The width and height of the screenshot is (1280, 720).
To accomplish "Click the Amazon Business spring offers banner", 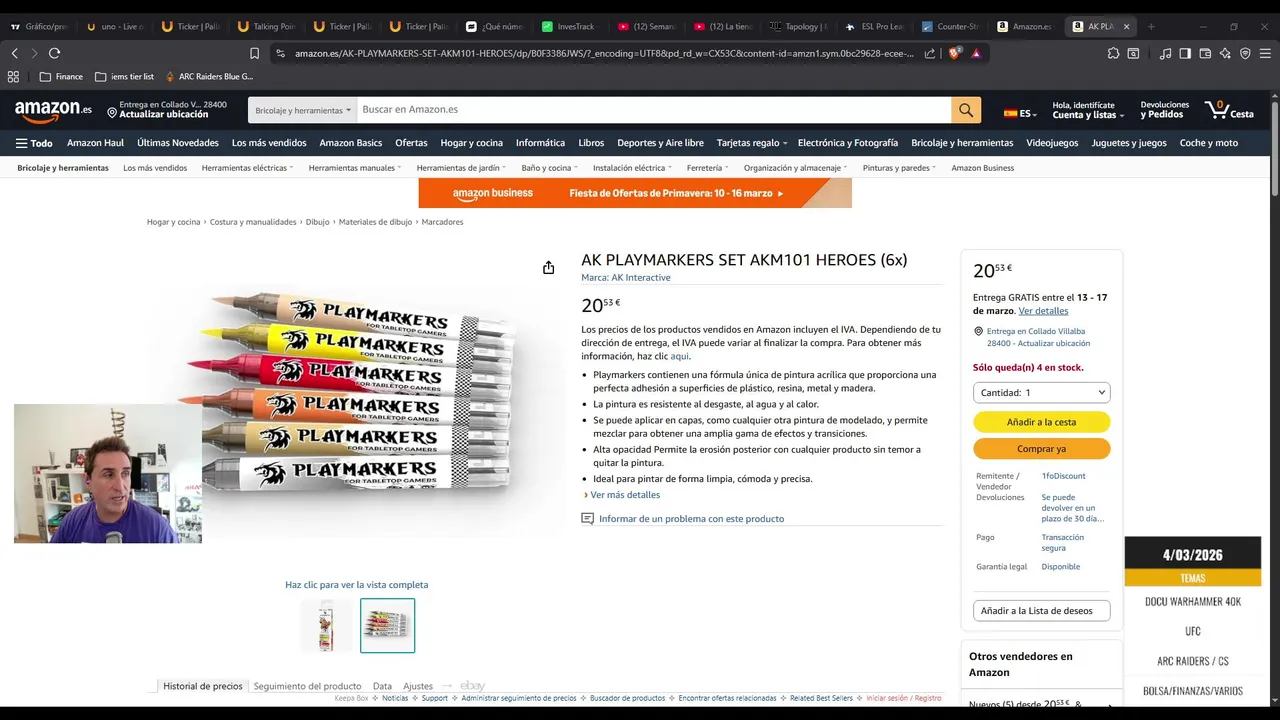I will [635, 193].
